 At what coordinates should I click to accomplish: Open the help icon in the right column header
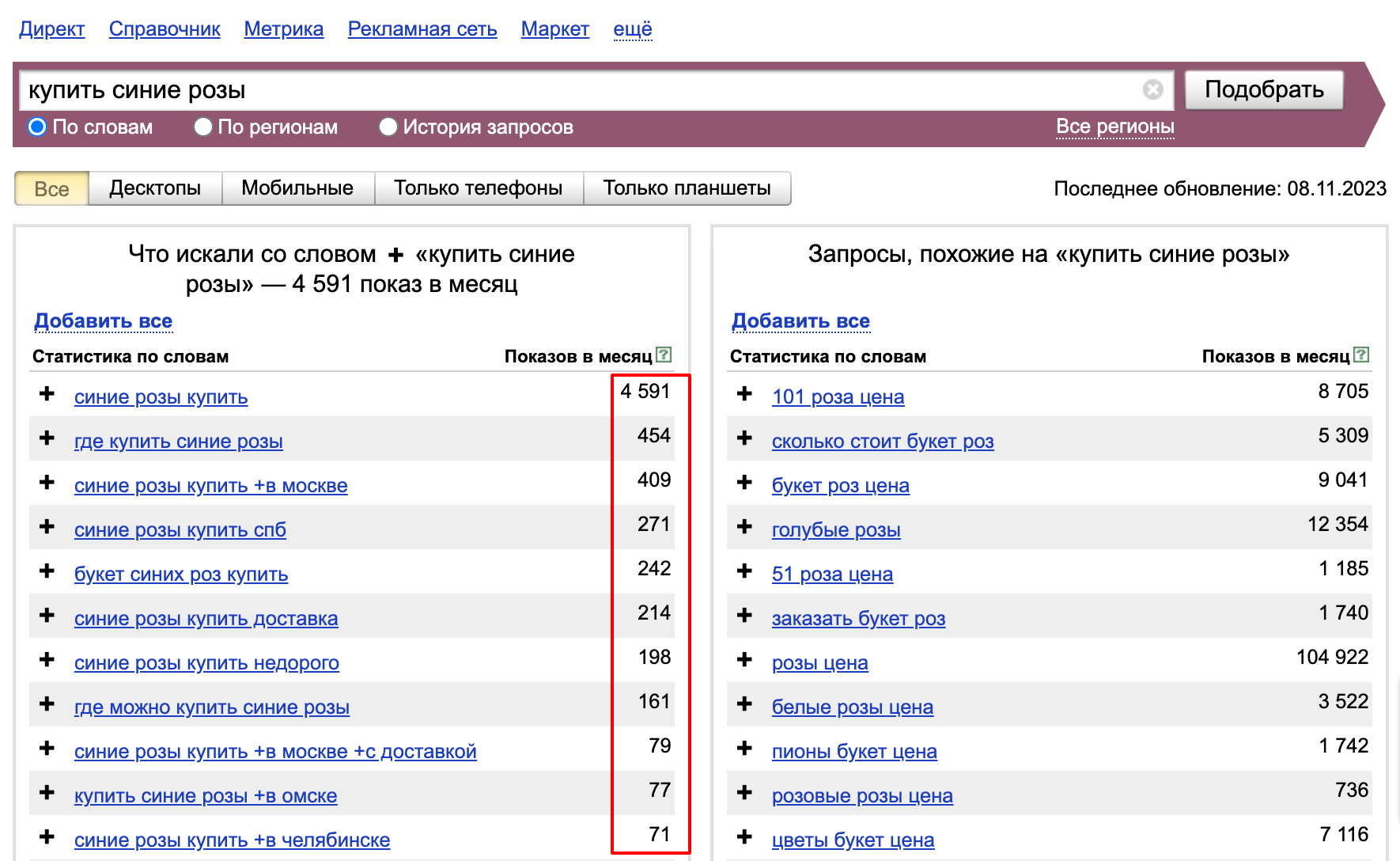tap(1361, 355)
